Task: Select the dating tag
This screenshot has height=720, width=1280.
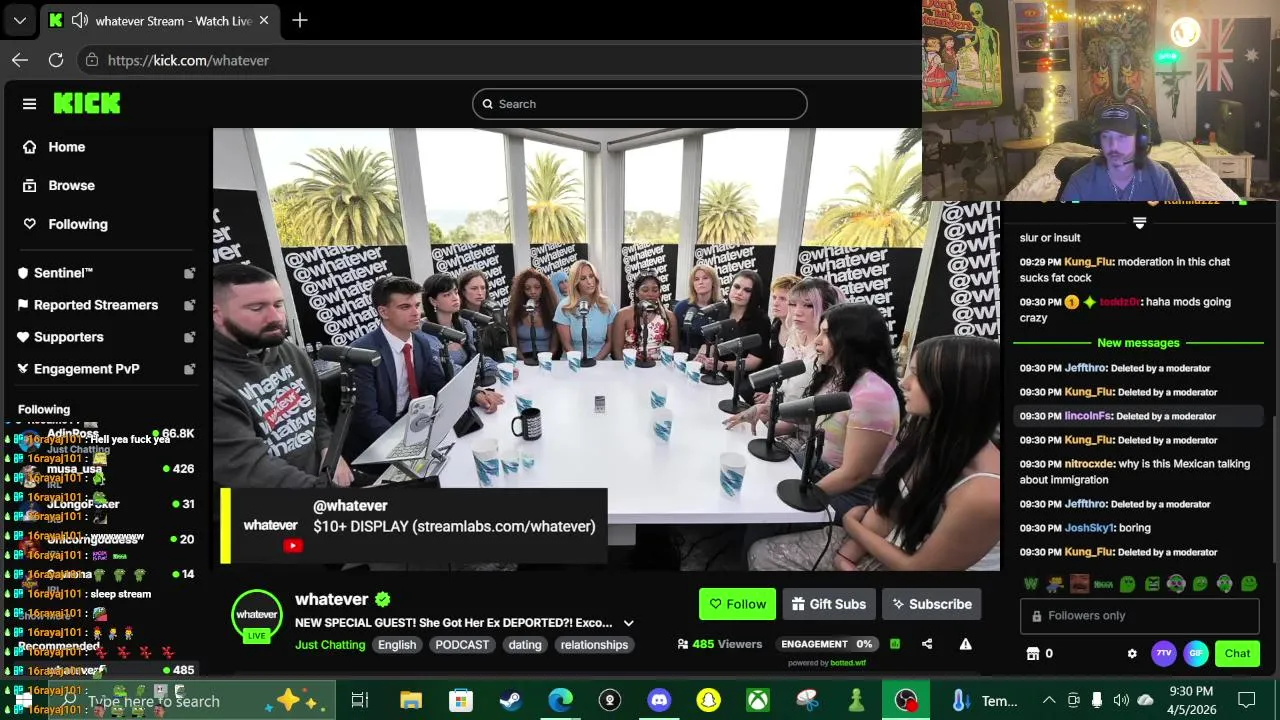Action: [525, 645]
